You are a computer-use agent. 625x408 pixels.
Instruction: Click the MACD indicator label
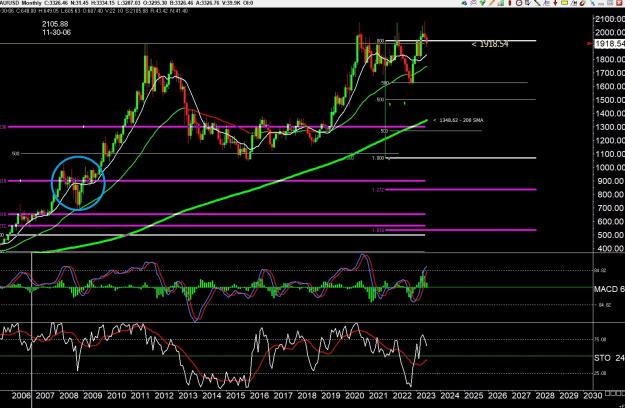coord(609,289)
